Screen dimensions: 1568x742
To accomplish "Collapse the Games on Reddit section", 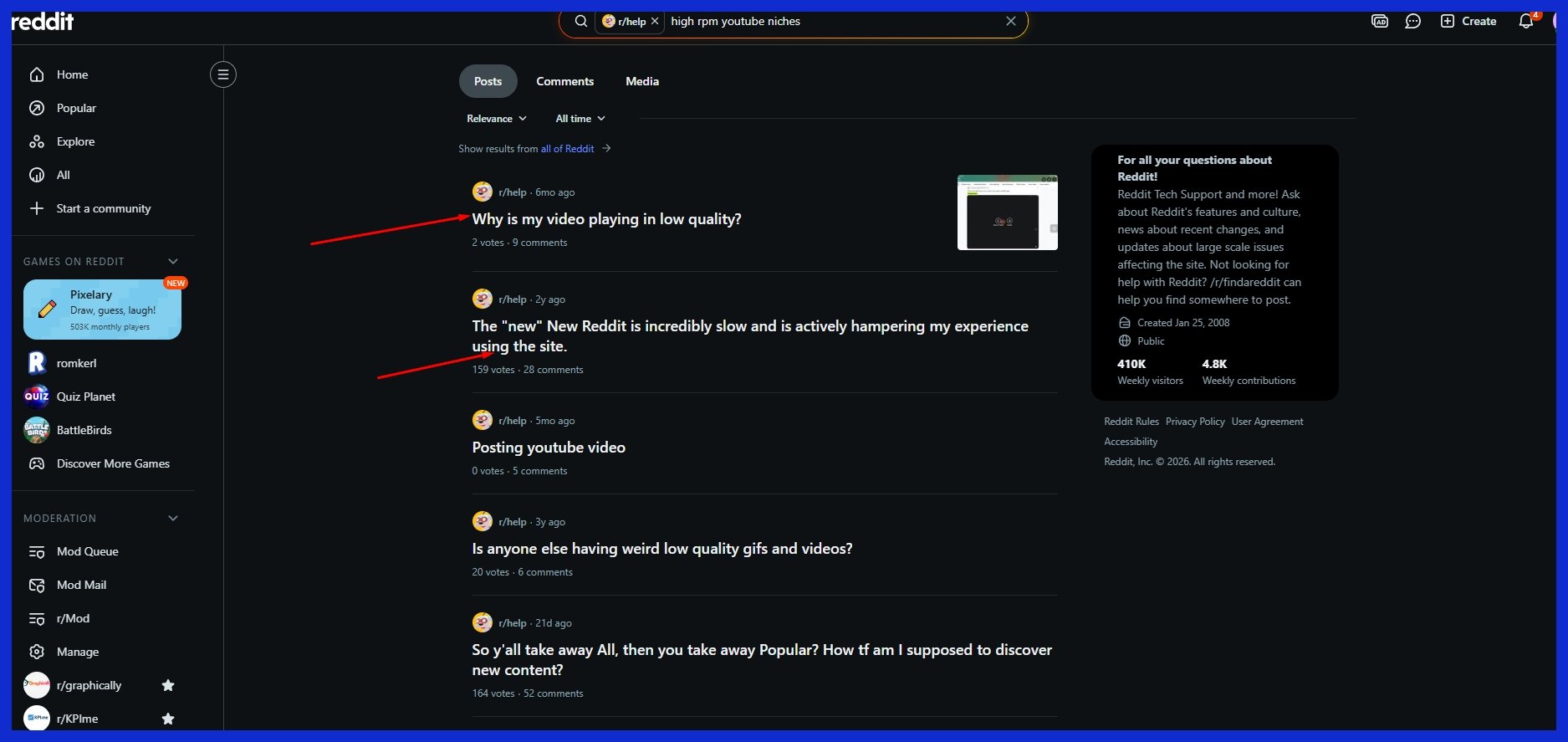I will click(x=173, y=262).
